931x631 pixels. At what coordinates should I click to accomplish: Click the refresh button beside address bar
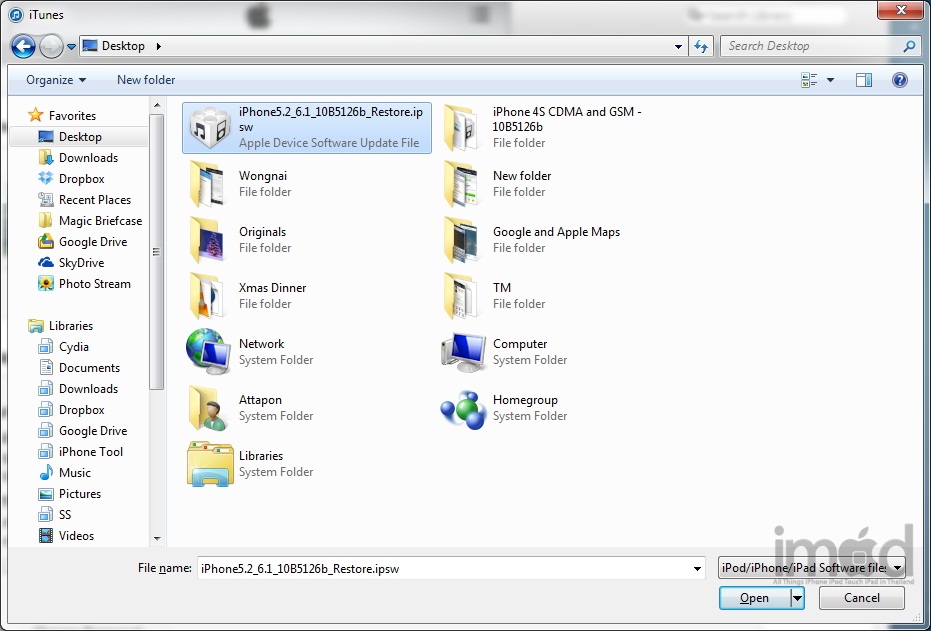[701, 46]
